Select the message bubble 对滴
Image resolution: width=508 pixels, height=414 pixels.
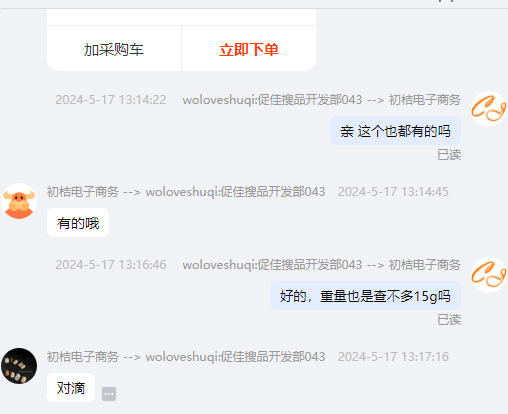coord(71,388)
